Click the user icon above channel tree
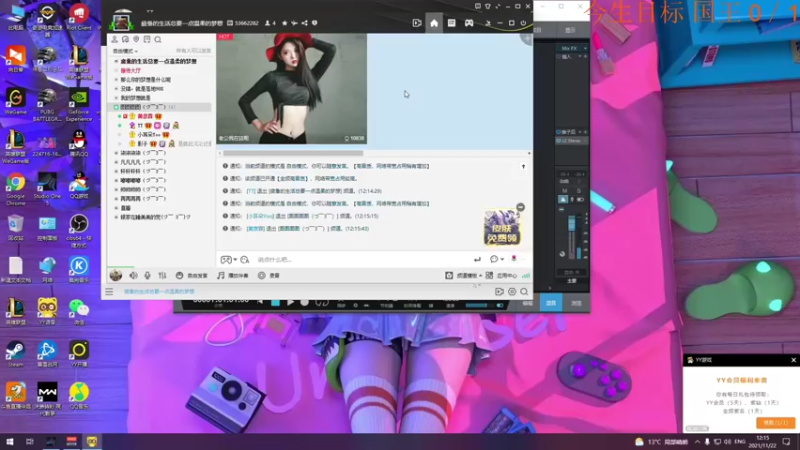The height and width of the screenshot is (450, 800). [114, 39]
